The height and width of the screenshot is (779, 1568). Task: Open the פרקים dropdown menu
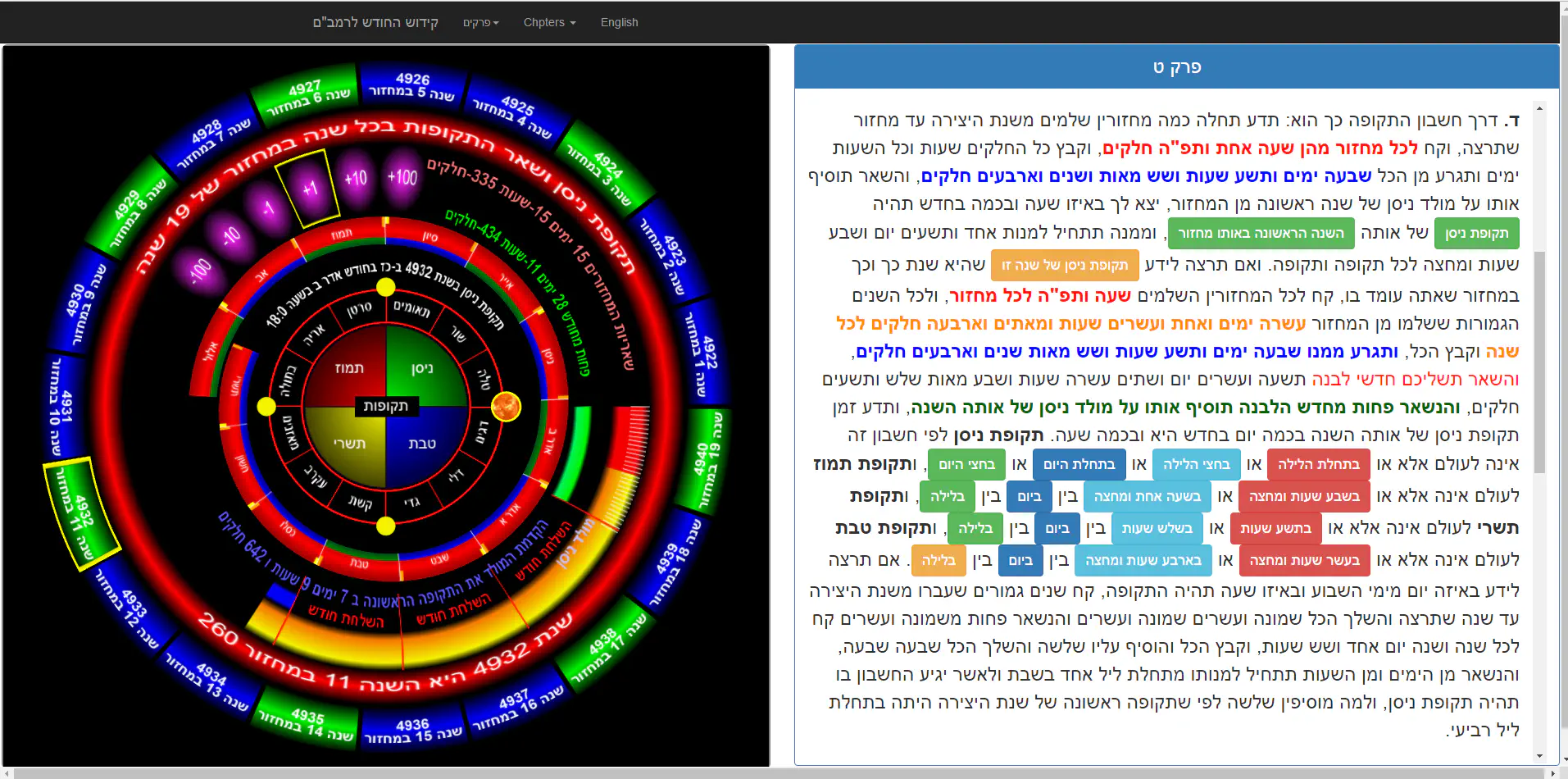480,22
